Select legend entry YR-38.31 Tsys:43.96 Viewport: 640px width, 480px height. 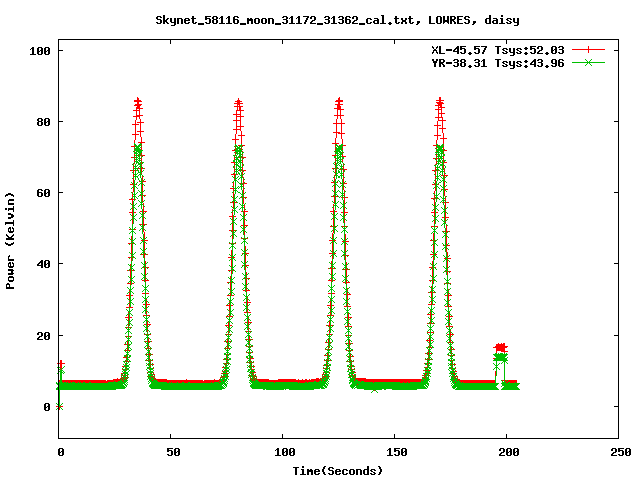coord(498,63)
